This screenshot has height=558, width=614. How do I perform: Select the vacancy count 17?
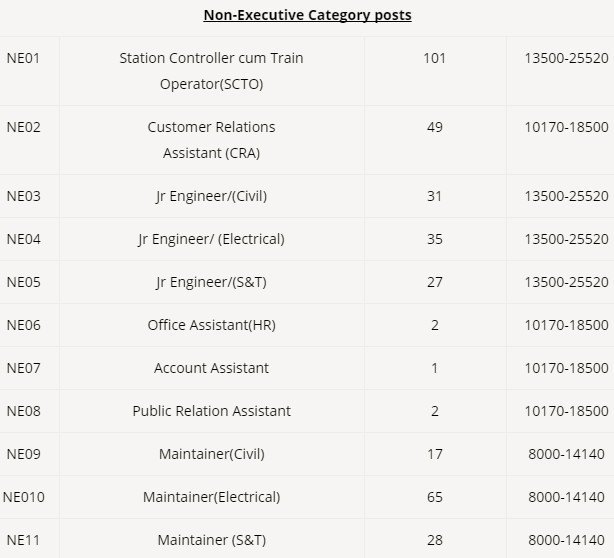pos(434,454)
